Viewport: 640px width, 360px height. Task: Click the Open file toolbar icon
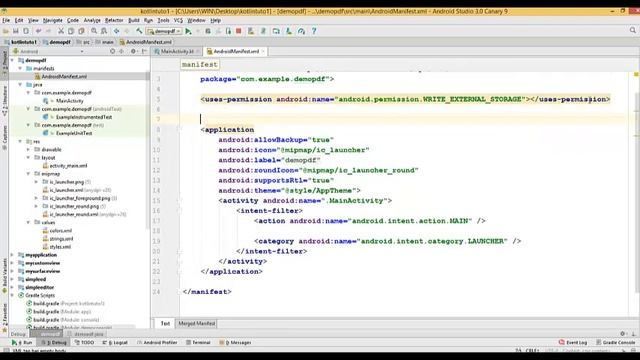click(6, 31)
